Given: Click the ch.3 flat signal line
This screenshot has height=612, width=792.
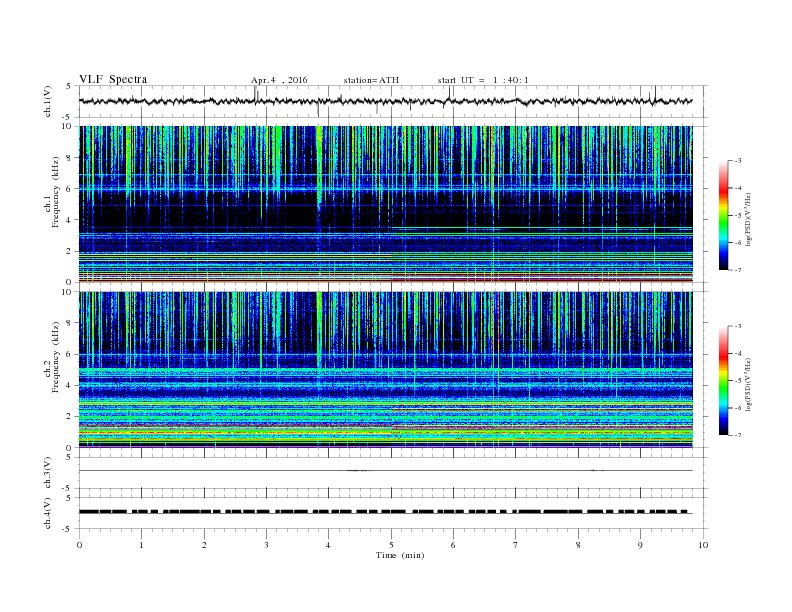Looking at the screenshot, I should point(386,471).
